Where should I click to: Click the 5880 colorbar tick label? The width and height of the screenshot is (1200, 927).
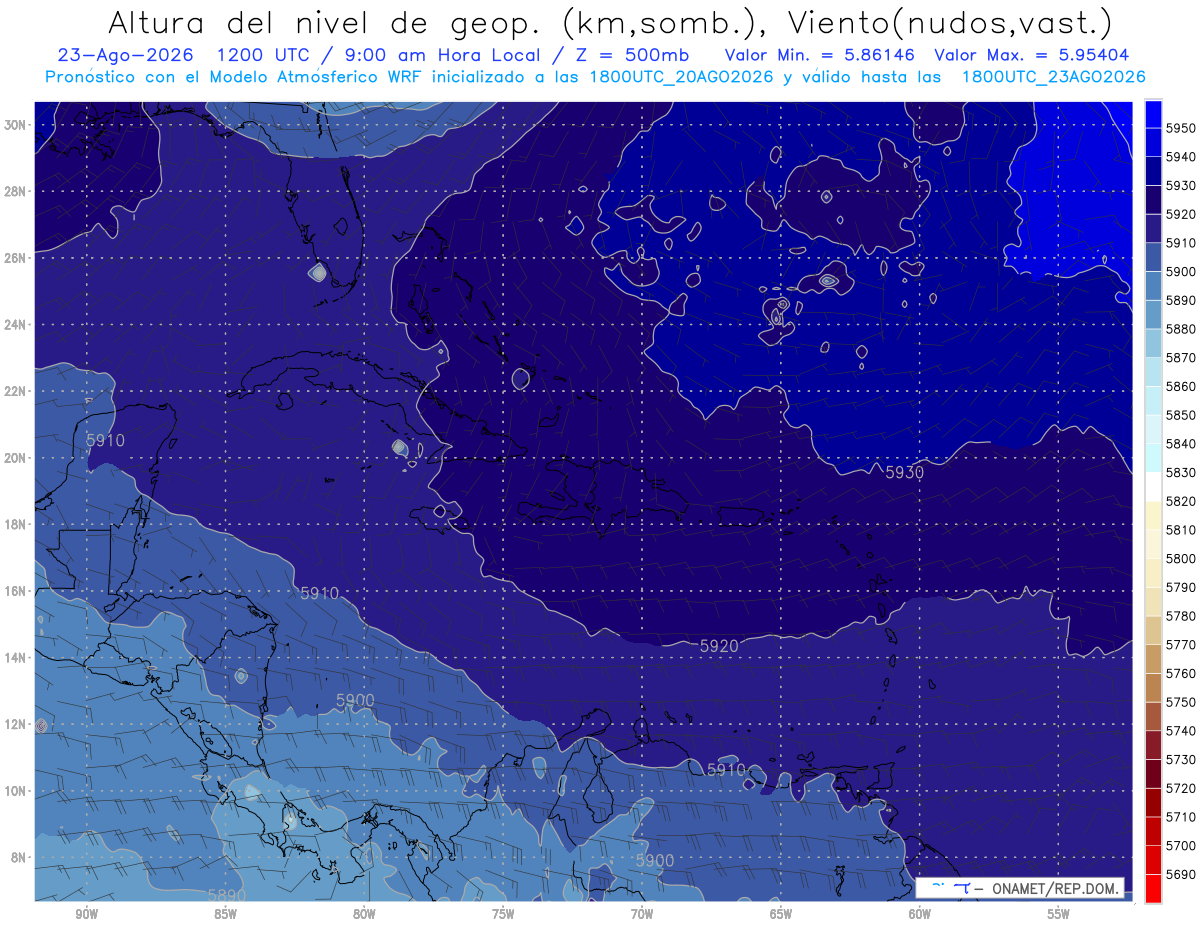click(1180, 329)
